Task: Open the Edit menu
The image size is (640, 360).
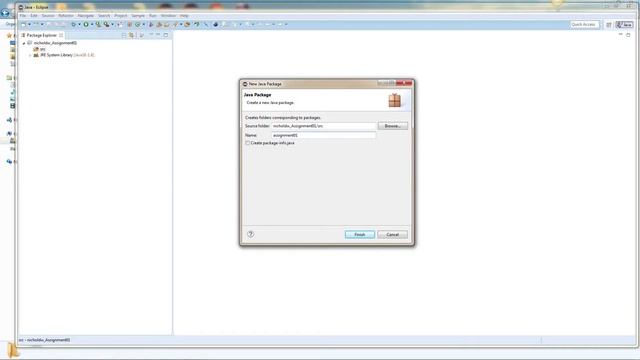Action: tap(34, 16)
